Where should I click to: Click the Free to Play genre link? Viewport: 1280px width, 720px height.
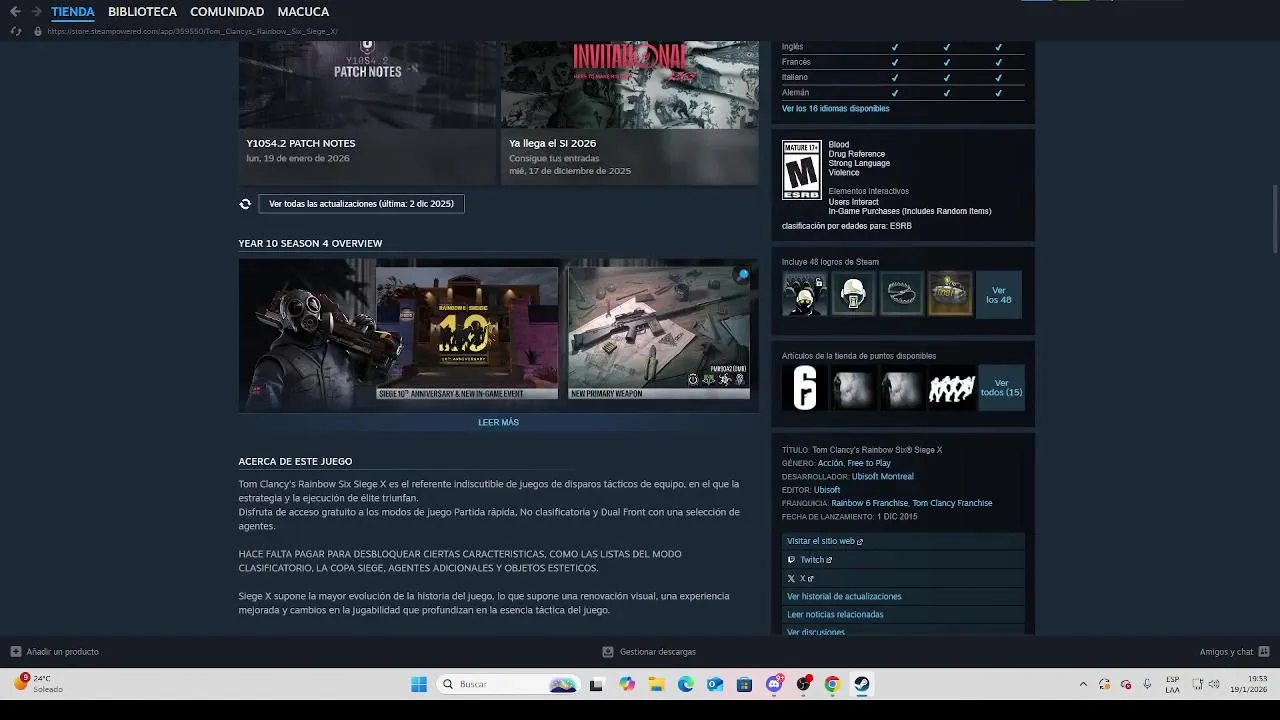(869, 463)
